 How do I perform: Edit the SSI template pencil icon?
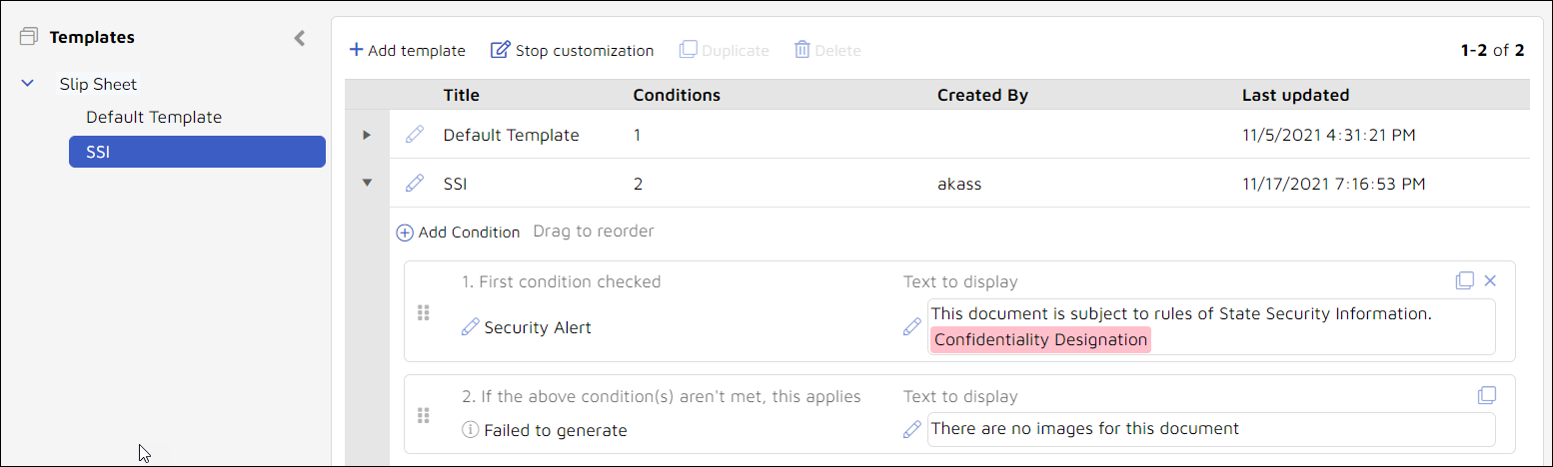coord(415,183)
